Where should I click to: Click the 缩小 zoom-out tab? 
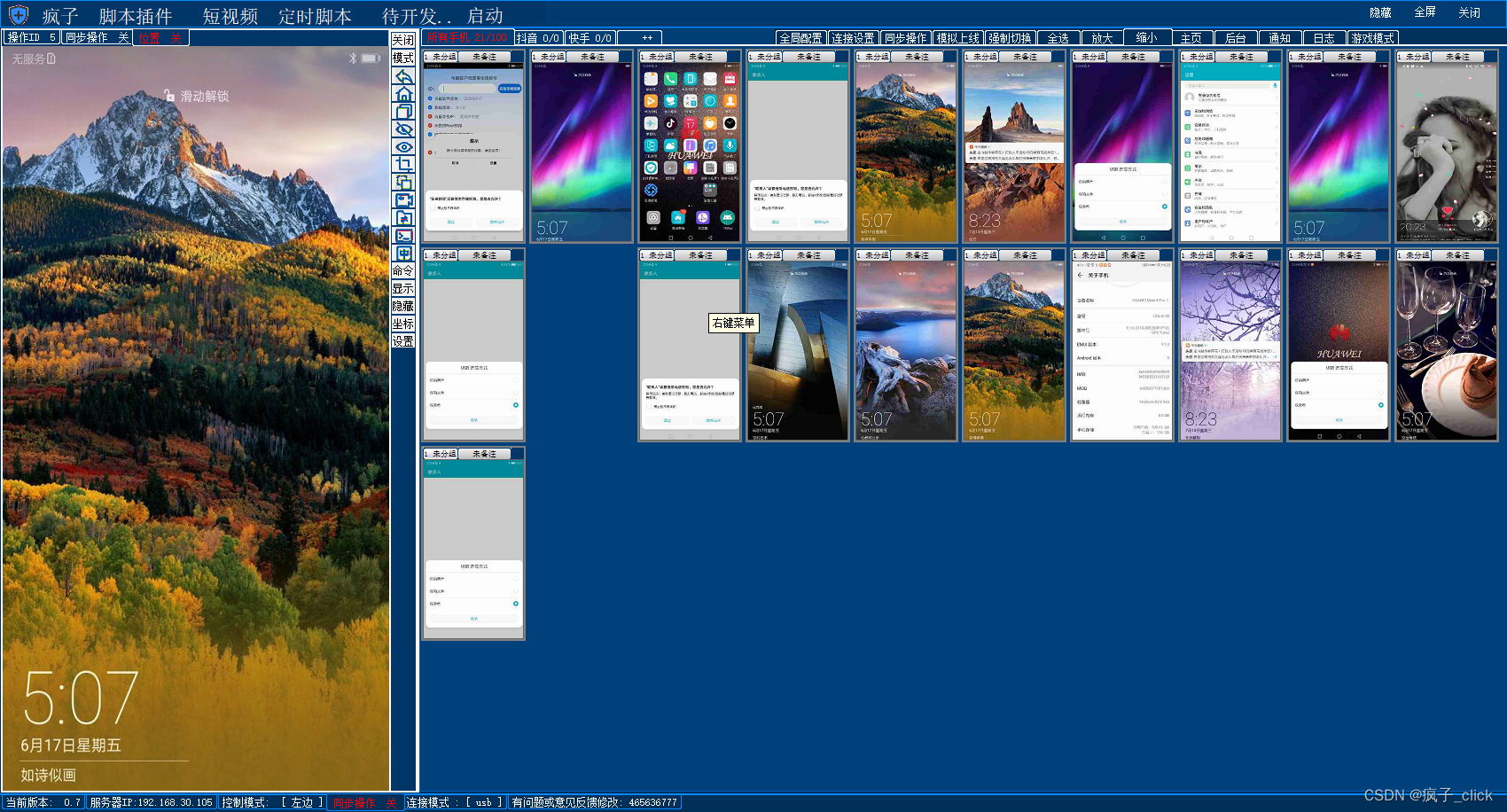coord(1146,37)
